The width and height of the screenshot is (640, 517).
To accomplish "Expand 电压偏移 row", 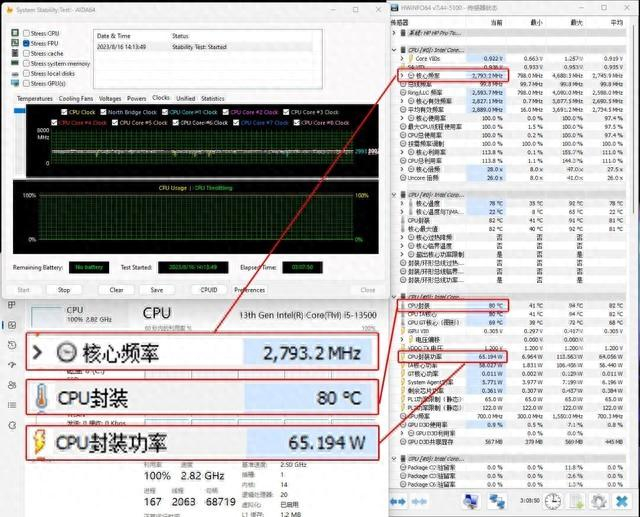I will [402, 339].
